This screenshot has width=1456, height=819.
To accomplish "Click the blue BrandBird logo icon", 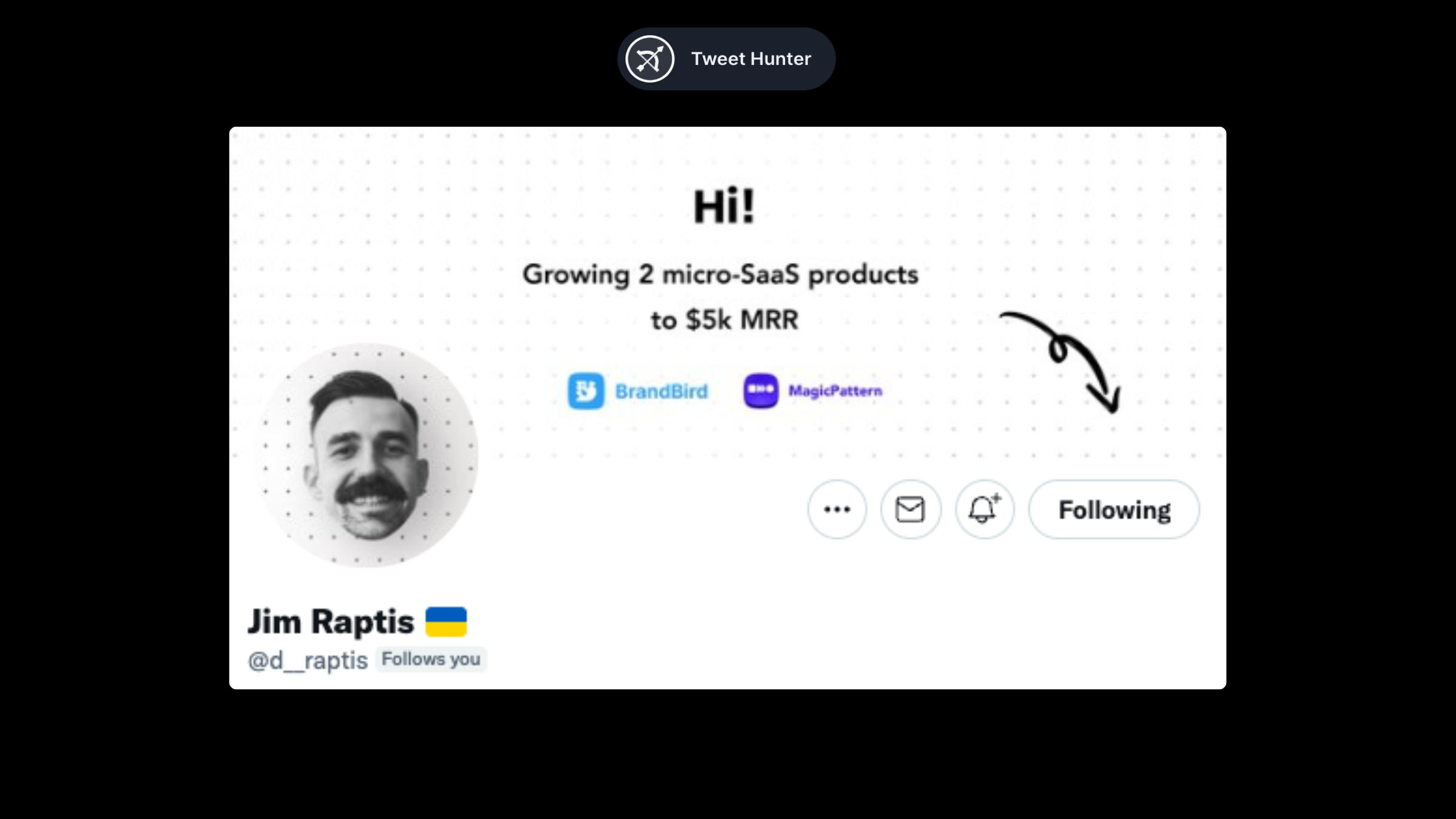I will pyautogui.click(x=586, y=391).
